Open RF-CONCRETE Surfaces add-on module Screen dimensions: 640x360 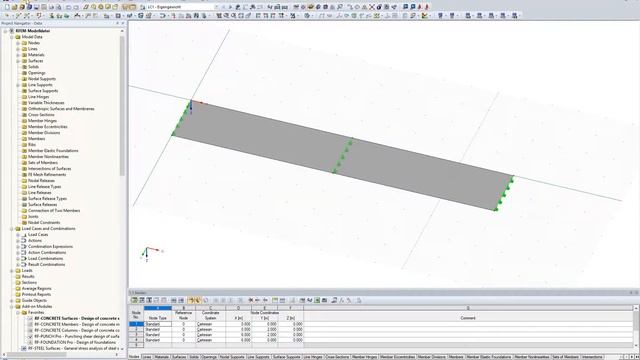(77, 318)
